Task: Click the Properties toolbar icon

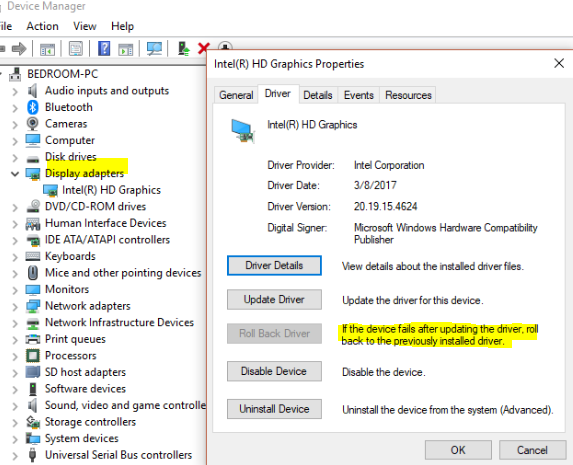Action: [76, 48]
